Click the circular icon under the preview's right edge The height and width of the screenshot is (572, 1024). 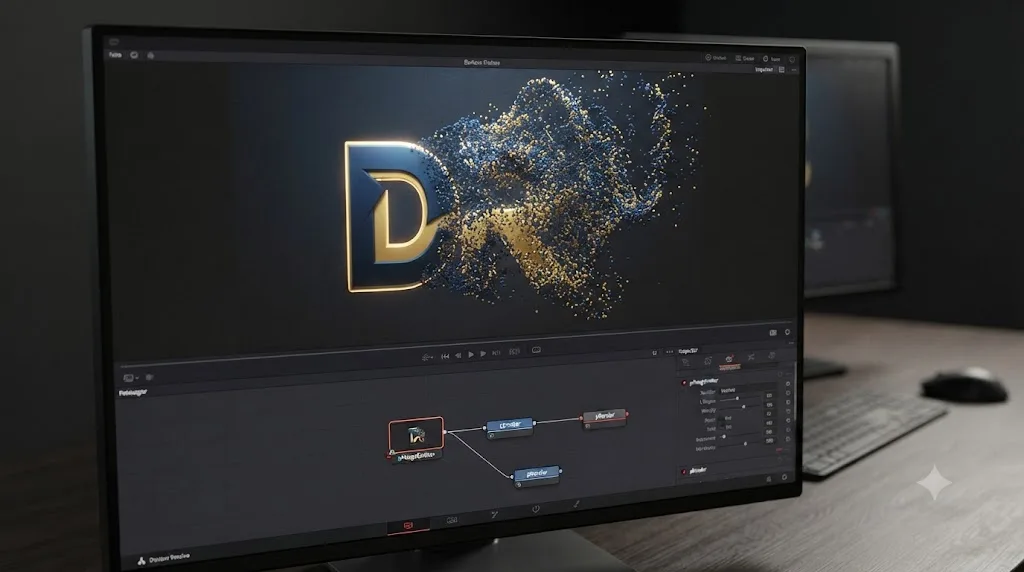tap(787, 332)
